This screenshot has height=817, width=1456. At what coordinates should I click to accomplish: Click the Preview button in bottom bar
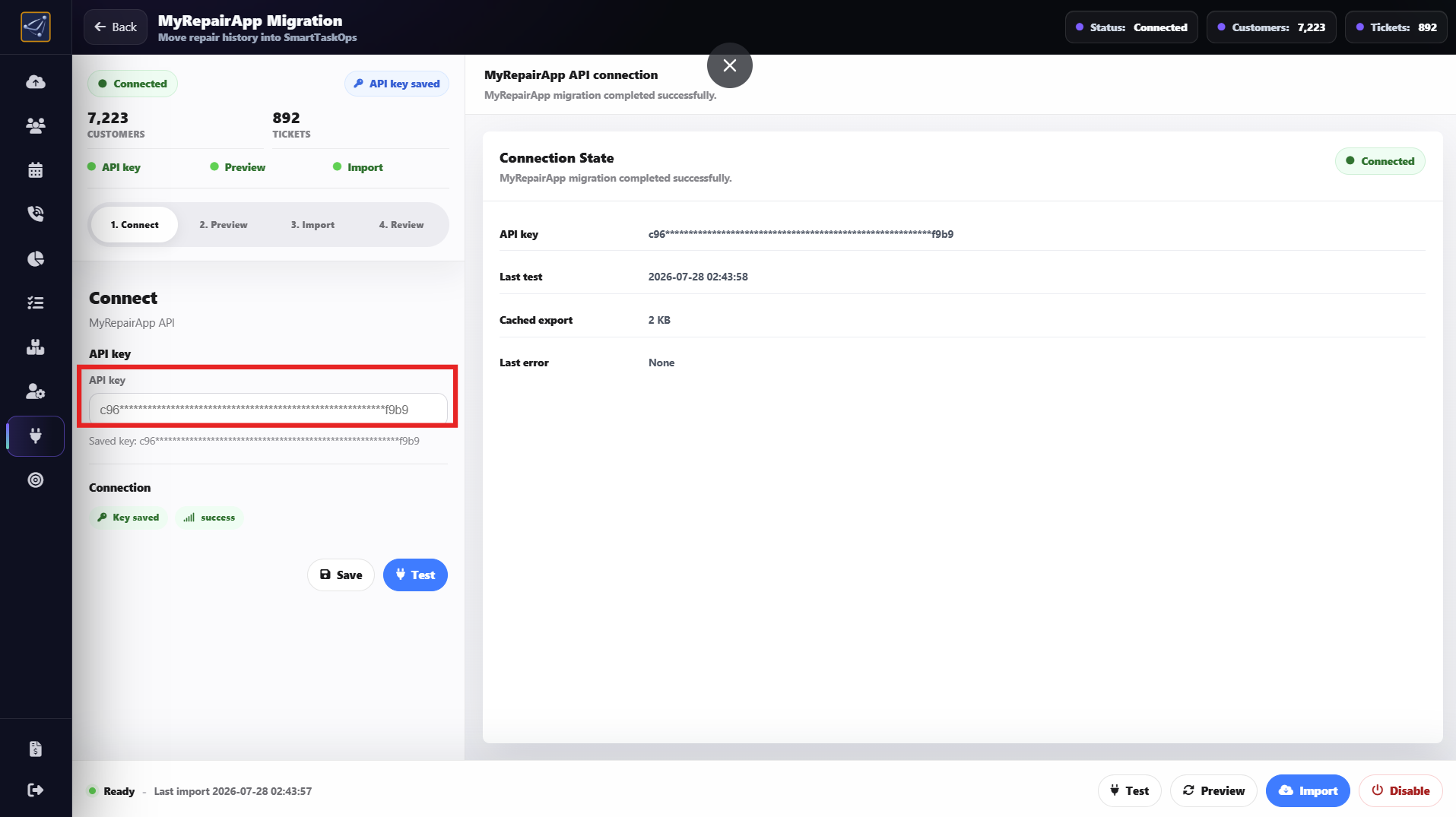point(1213,791)
